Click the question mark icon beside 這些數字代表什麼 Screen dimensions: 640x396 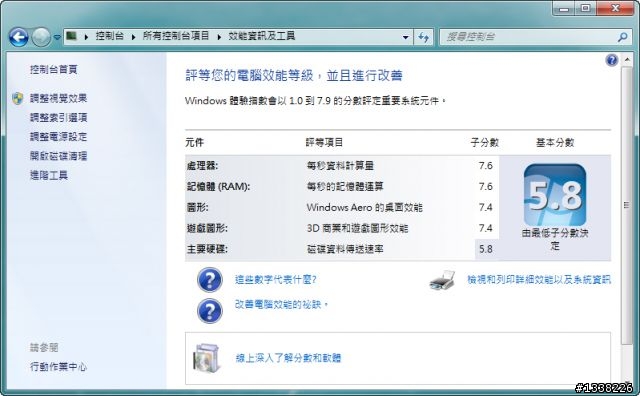(210, 280)
